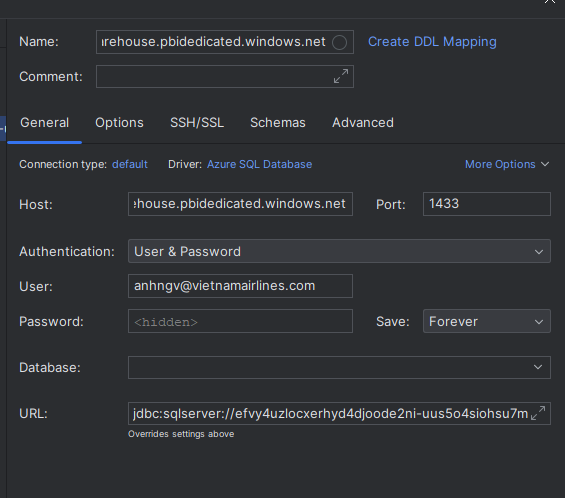565x498 pixels.
Task: Click the default connection type link
Action: [x=130, y=164]
